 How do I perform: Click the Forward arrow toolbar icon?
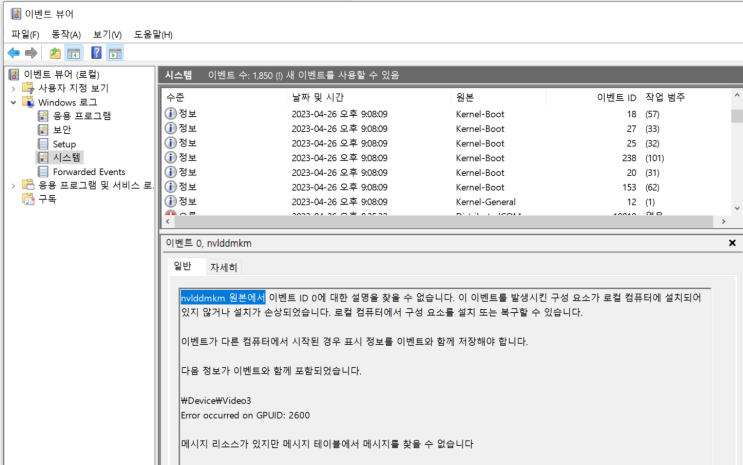point(31,53)
